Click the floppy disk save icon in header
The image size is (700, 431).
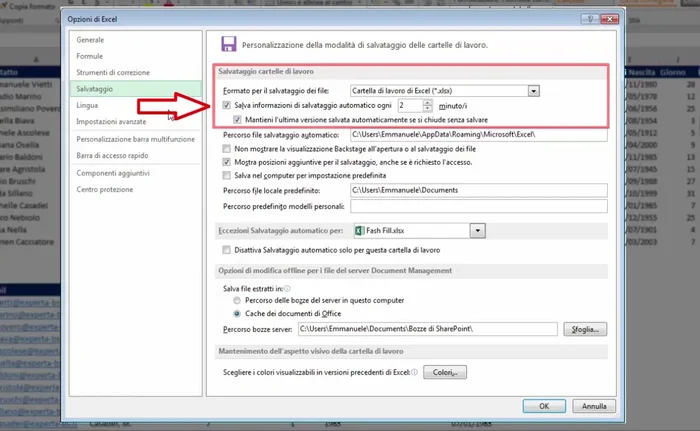click(228, 44)
